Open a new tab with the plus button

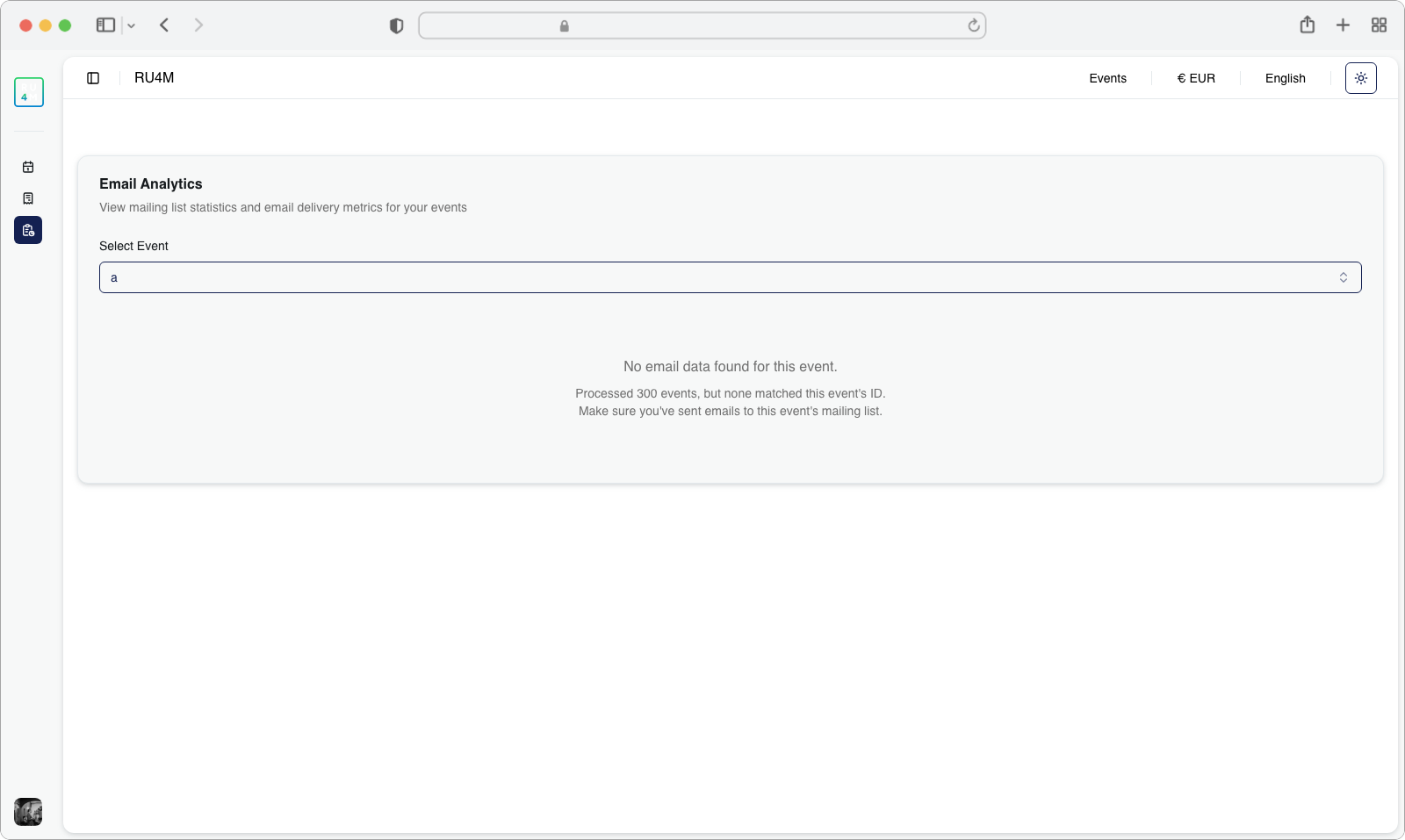pyautogui.click(x=1343, y=25)
